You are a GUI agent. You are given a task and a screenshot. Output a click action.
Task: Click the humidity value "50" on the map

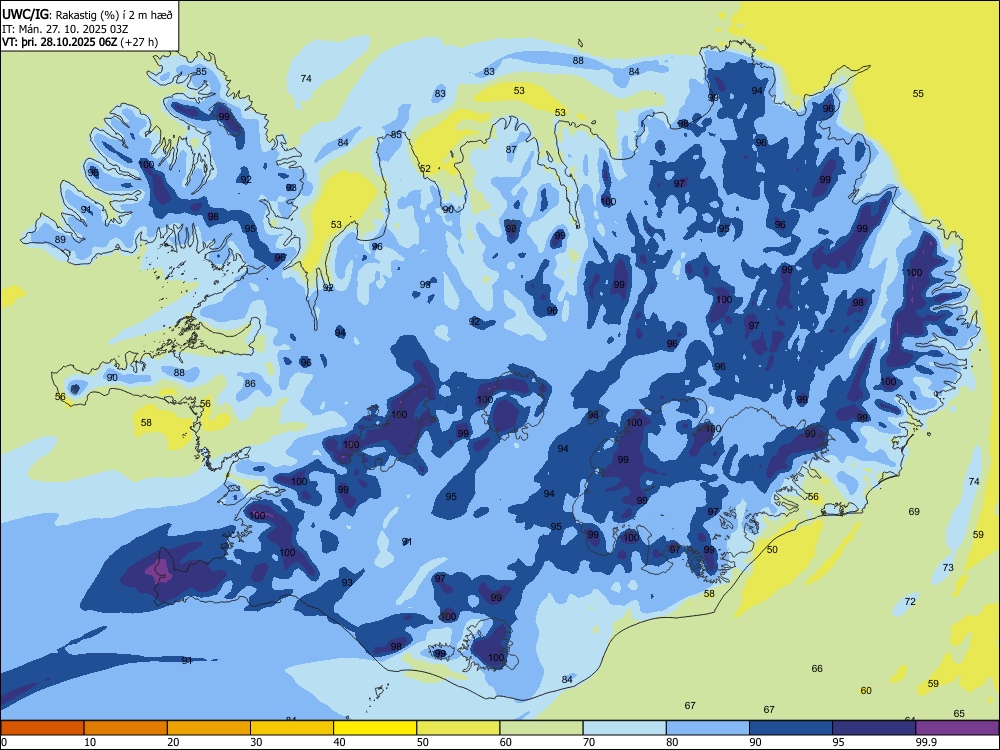772,550
